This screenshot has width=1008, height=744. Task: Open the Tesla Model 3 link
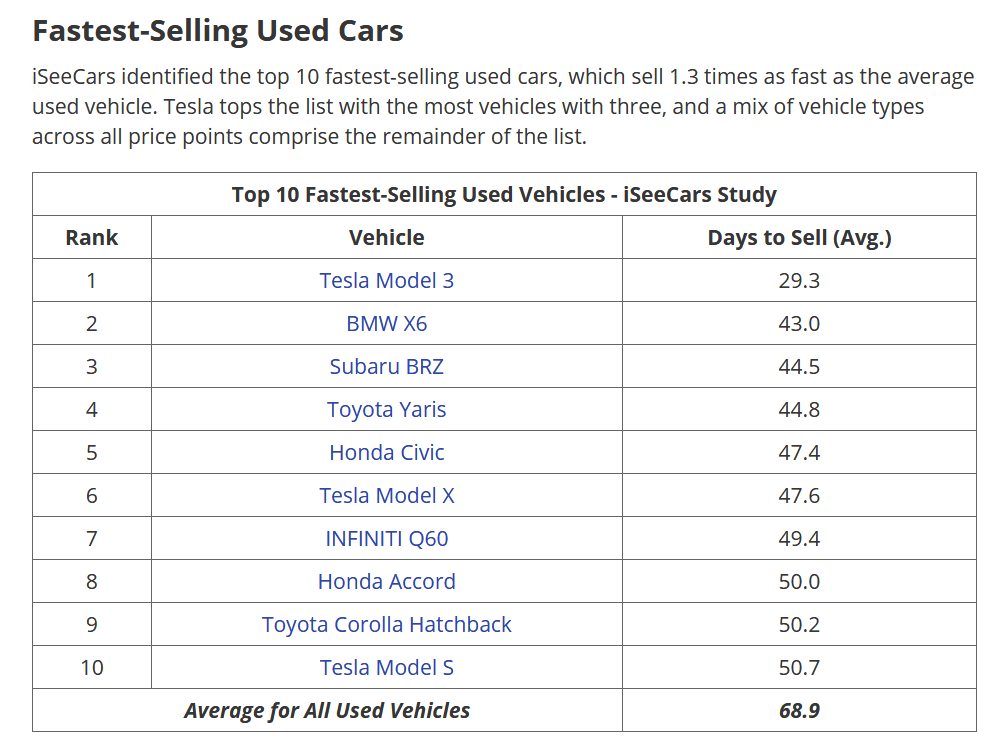[x=386, y=281]
